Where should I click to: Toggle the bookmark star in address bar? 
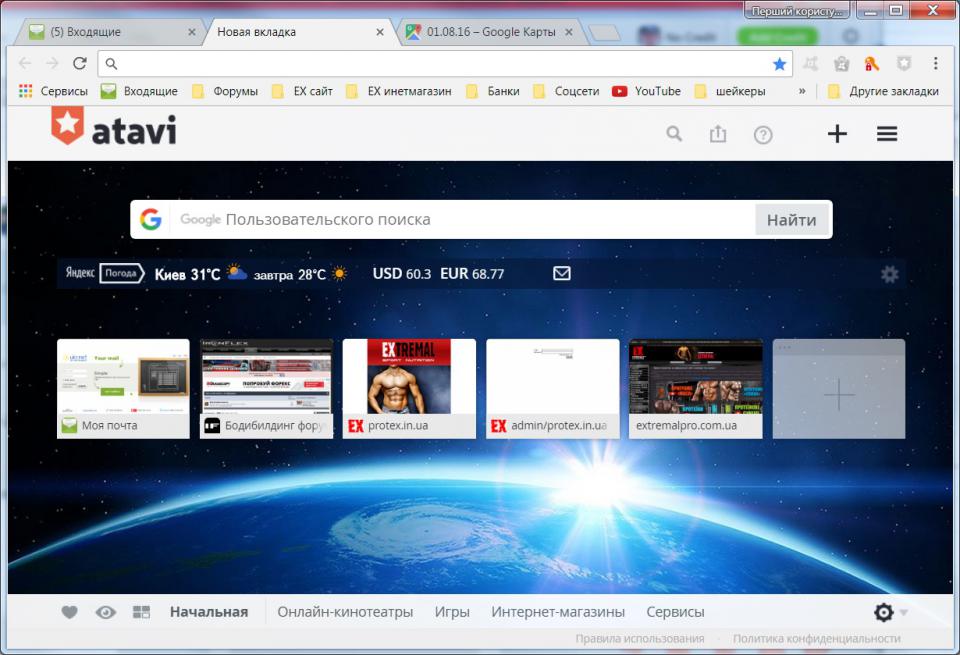click(779, 63)
